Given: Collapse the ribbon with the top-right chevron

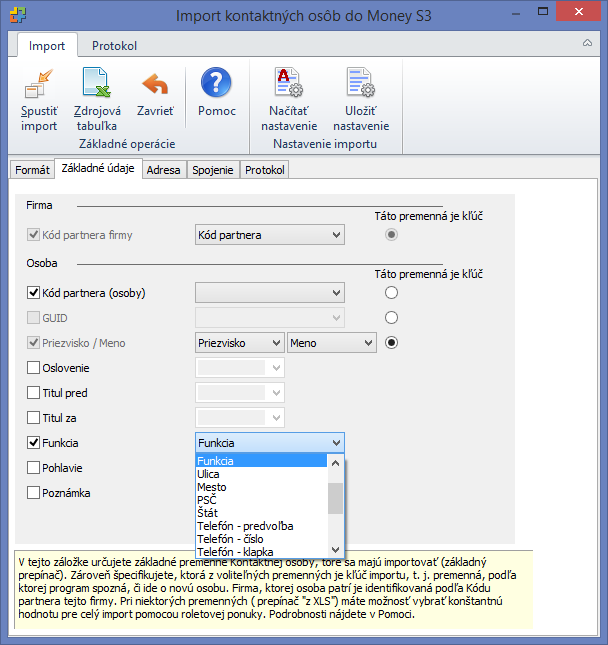Looking at the screenshot, I should (587, 43).
